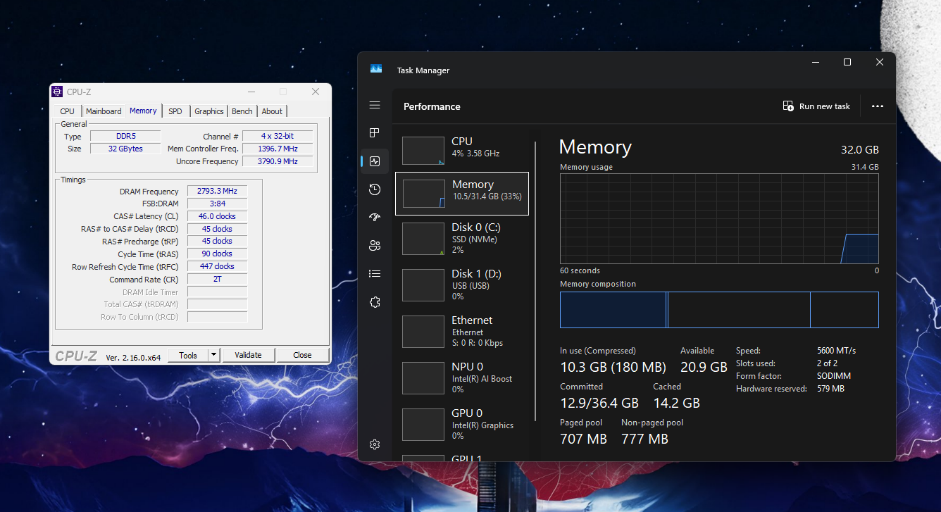Image resolution: width=941 pixels, height=512 pixels.
Task: Click the Memory composition bar
Action: [x=719, y=310]
